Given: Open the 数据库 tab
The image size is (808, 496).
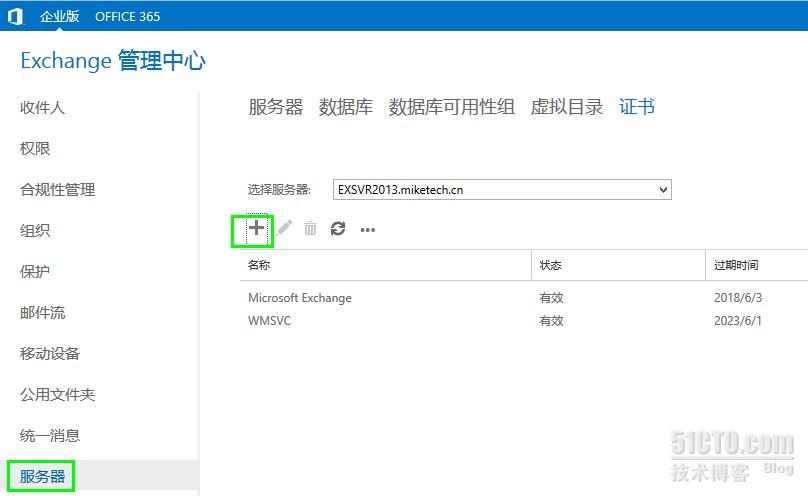Looking at the screenshot, I should 346,107.
